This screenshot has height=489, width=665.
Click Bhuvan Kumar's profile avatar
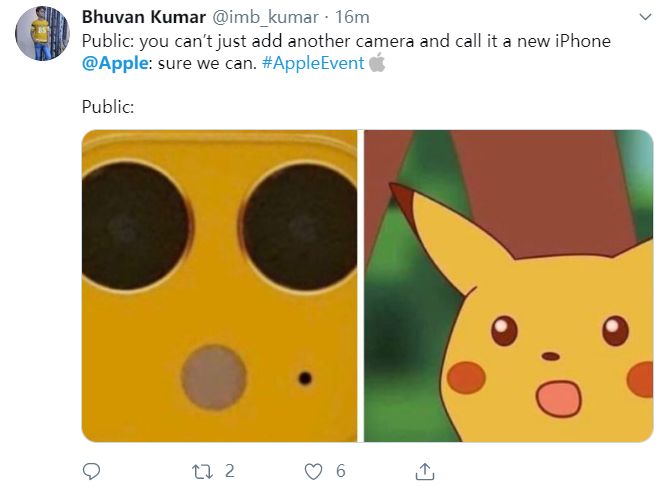(x=42, y=34)
